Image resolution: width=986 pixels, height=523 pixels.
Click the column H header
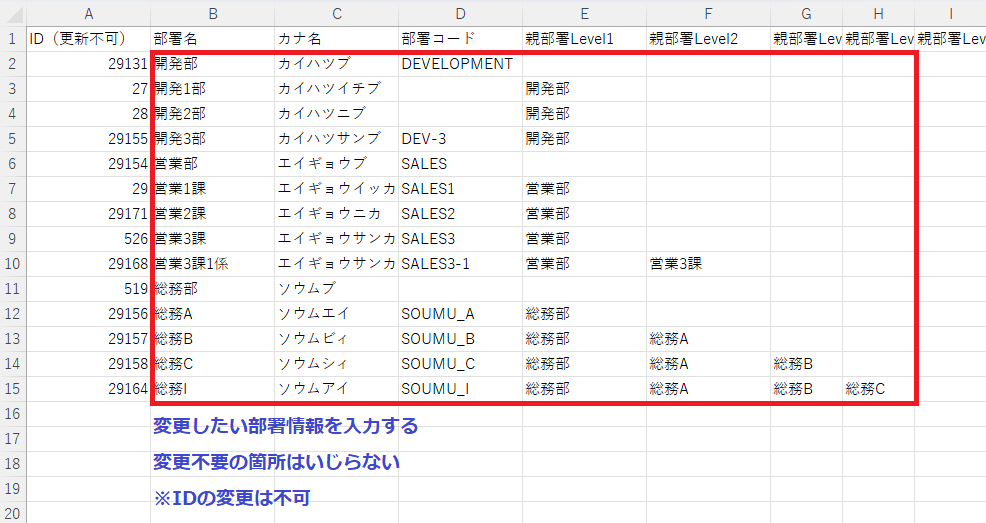pyautogui.click(x=878, y=13)
